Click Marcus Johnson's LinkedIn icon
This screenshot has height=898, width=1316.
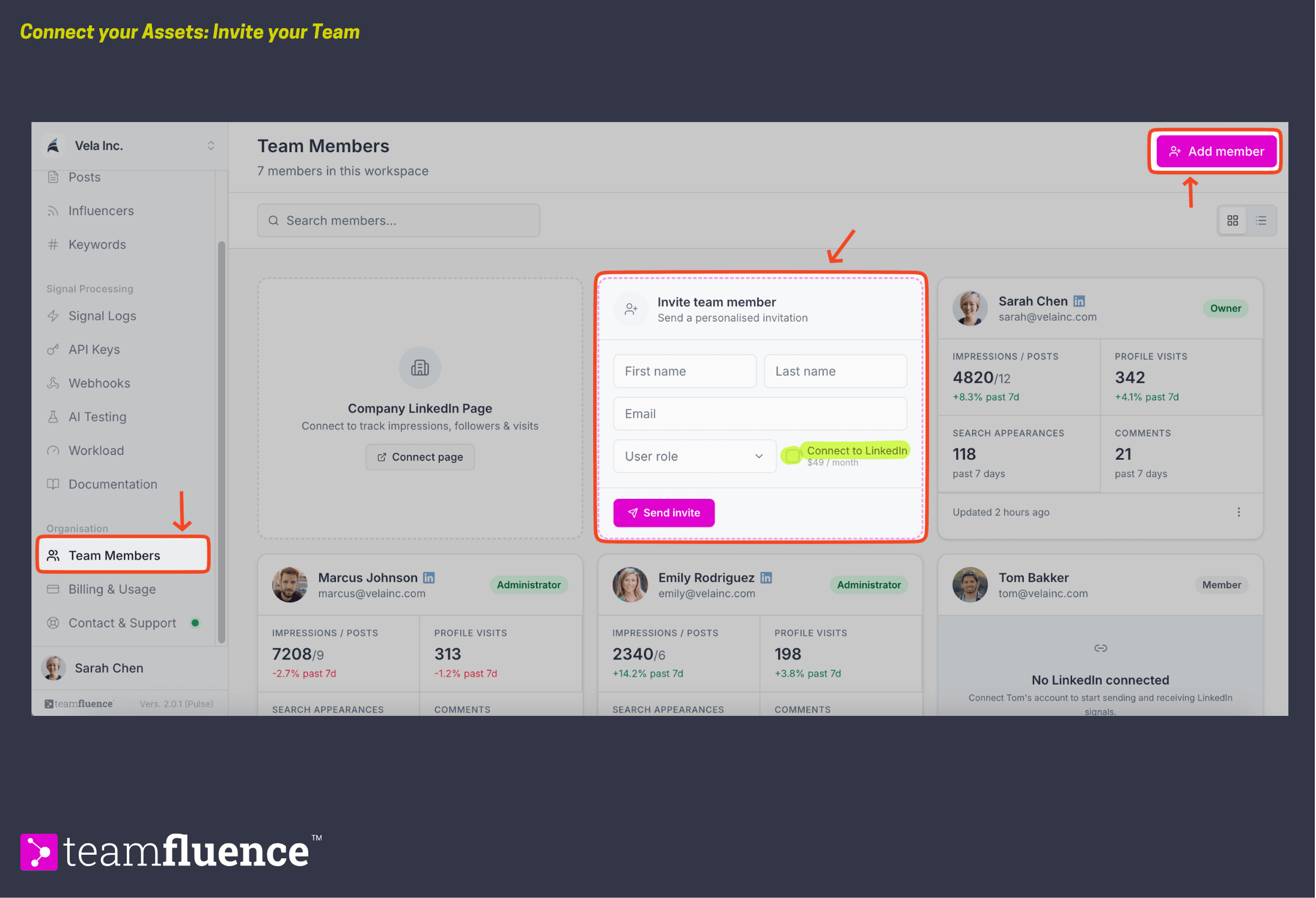pyautogui.click(x=428, y=578)
